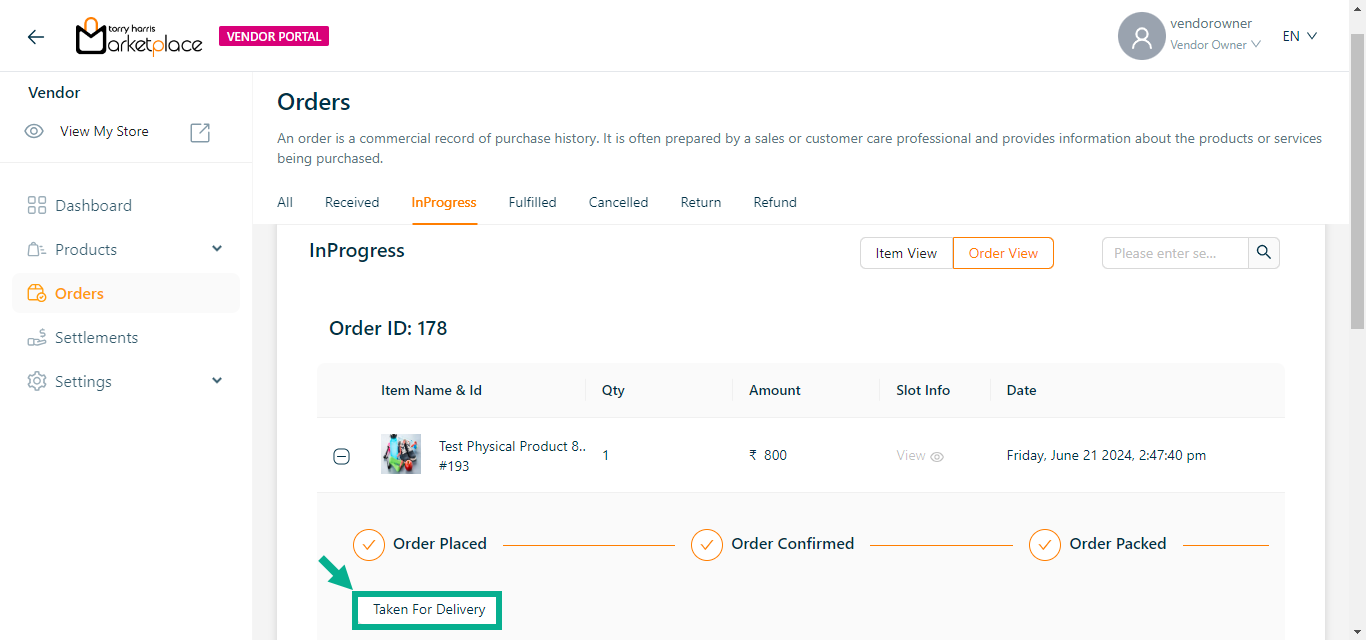The image size is (1366, 640).
Task: Switch to Order View
Action: click(1003, 253)
